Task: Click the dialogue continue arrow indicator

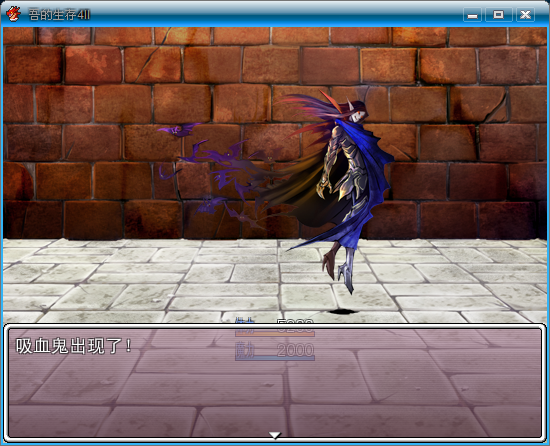Action: click(275, 435)
